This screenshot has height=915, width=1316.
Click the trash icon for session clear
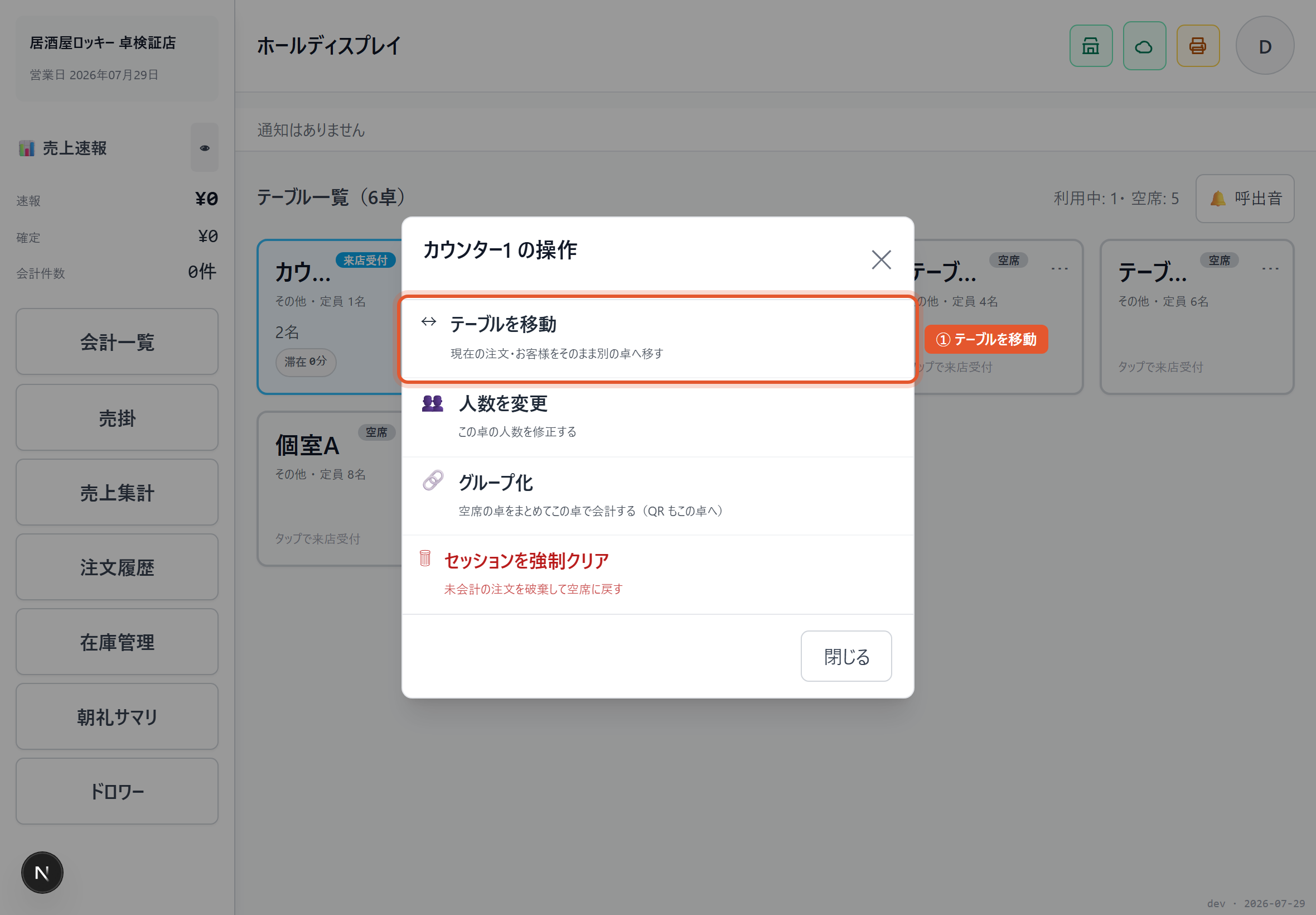click(425, 558)
